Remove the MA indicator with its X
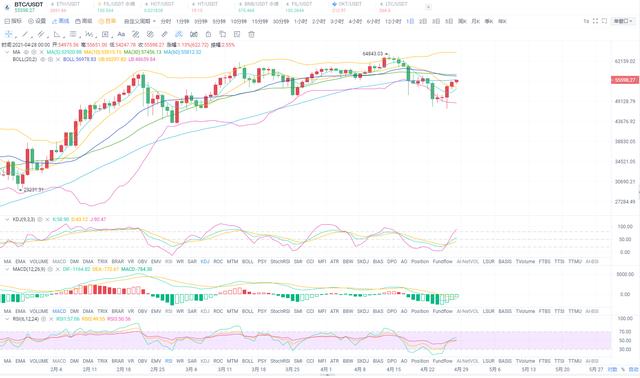 click(x=41, y=52)
